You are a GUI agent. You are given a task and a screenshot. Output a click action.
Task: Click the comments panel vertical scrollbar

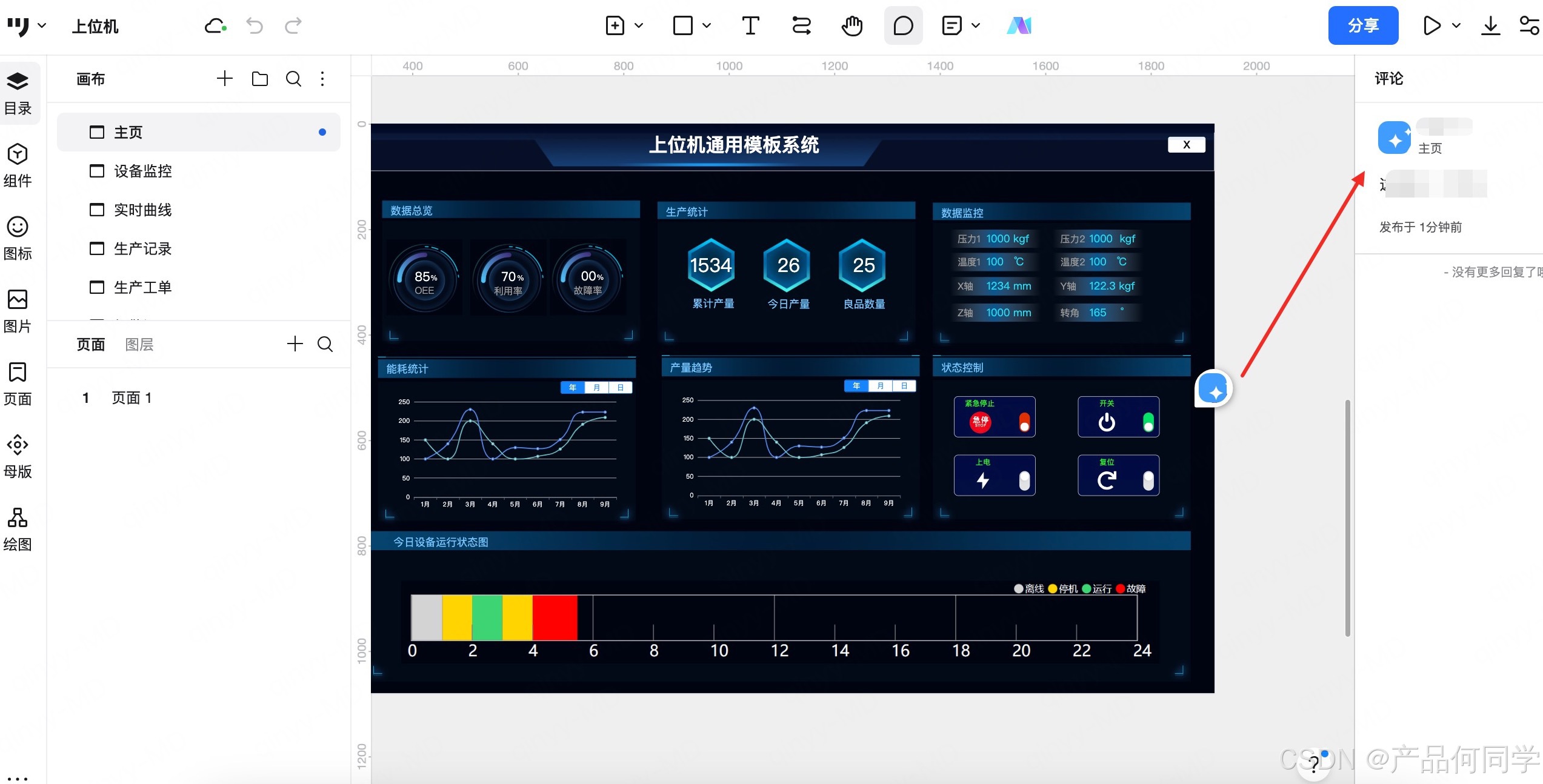click(1347, 518)
